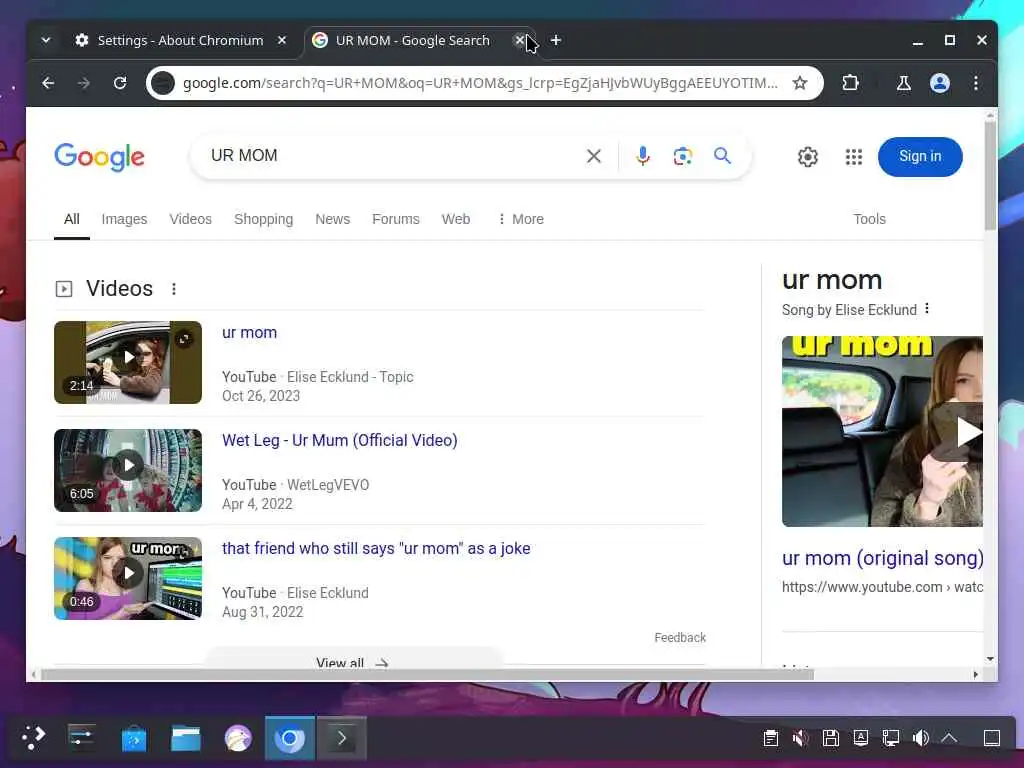The width and height of the screenshot is (1024, 768).
Task: Open options menu beside Videos heading
Action: point(174,289)
